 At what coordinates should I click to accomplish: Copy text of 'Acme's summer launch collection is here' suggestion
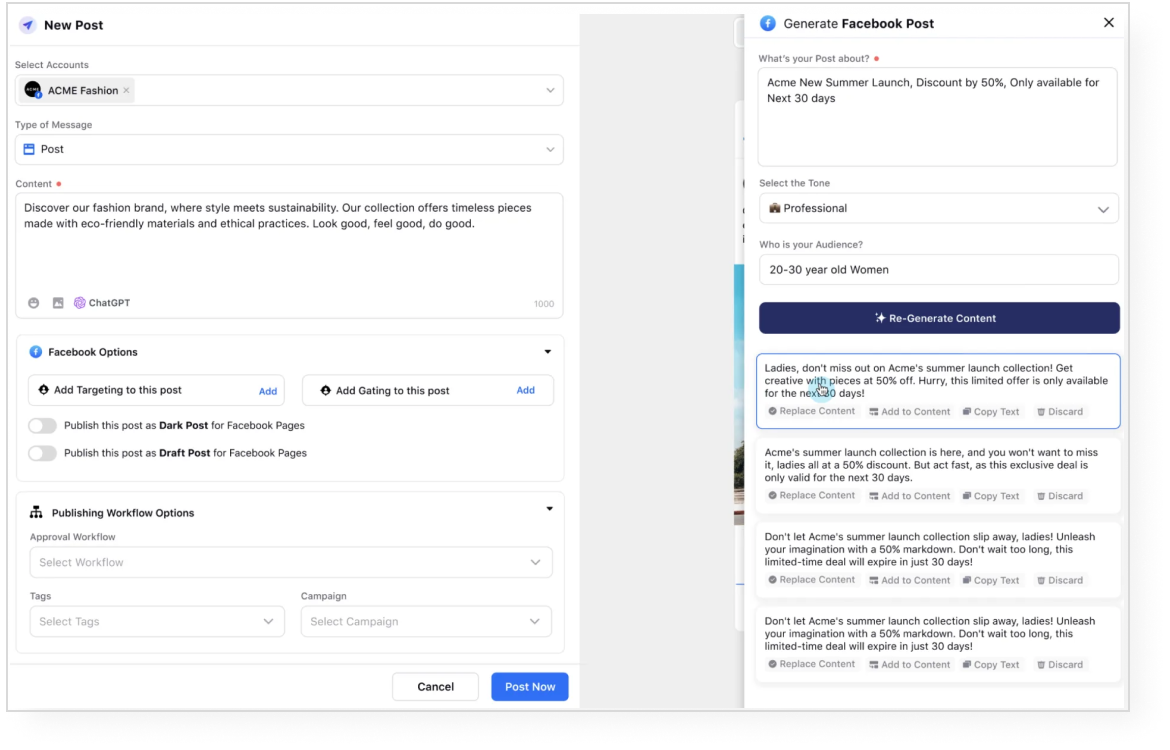coord(991,496)
